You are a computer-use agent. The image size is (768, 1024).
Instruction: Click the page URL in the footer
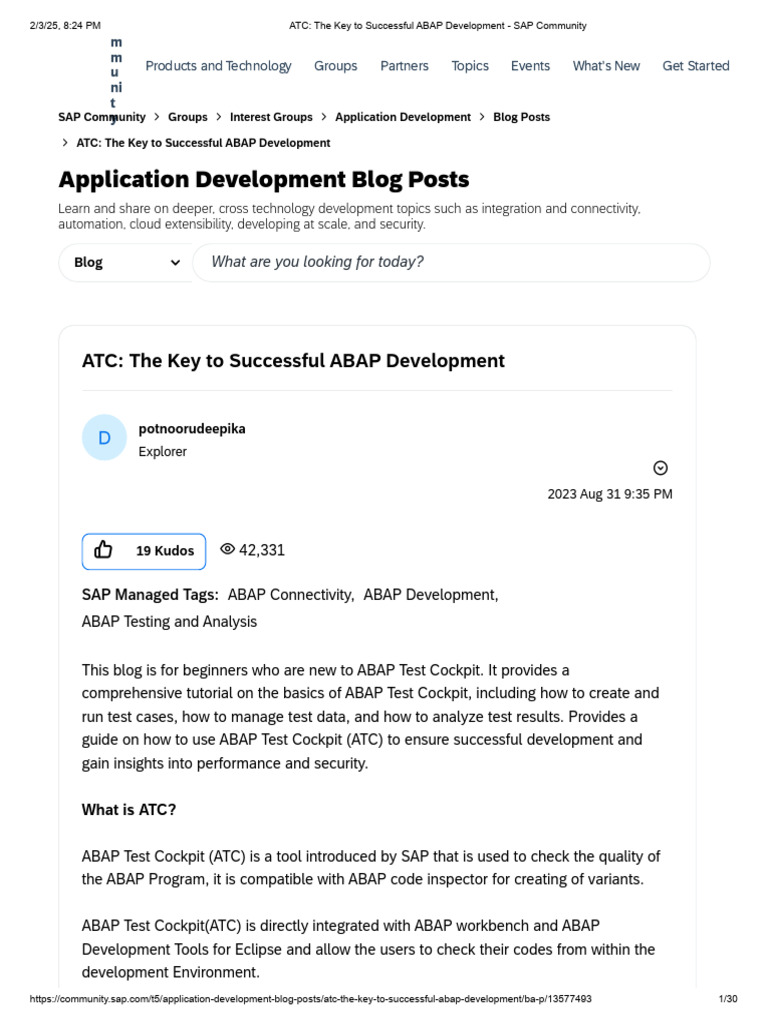coord(311,999)
